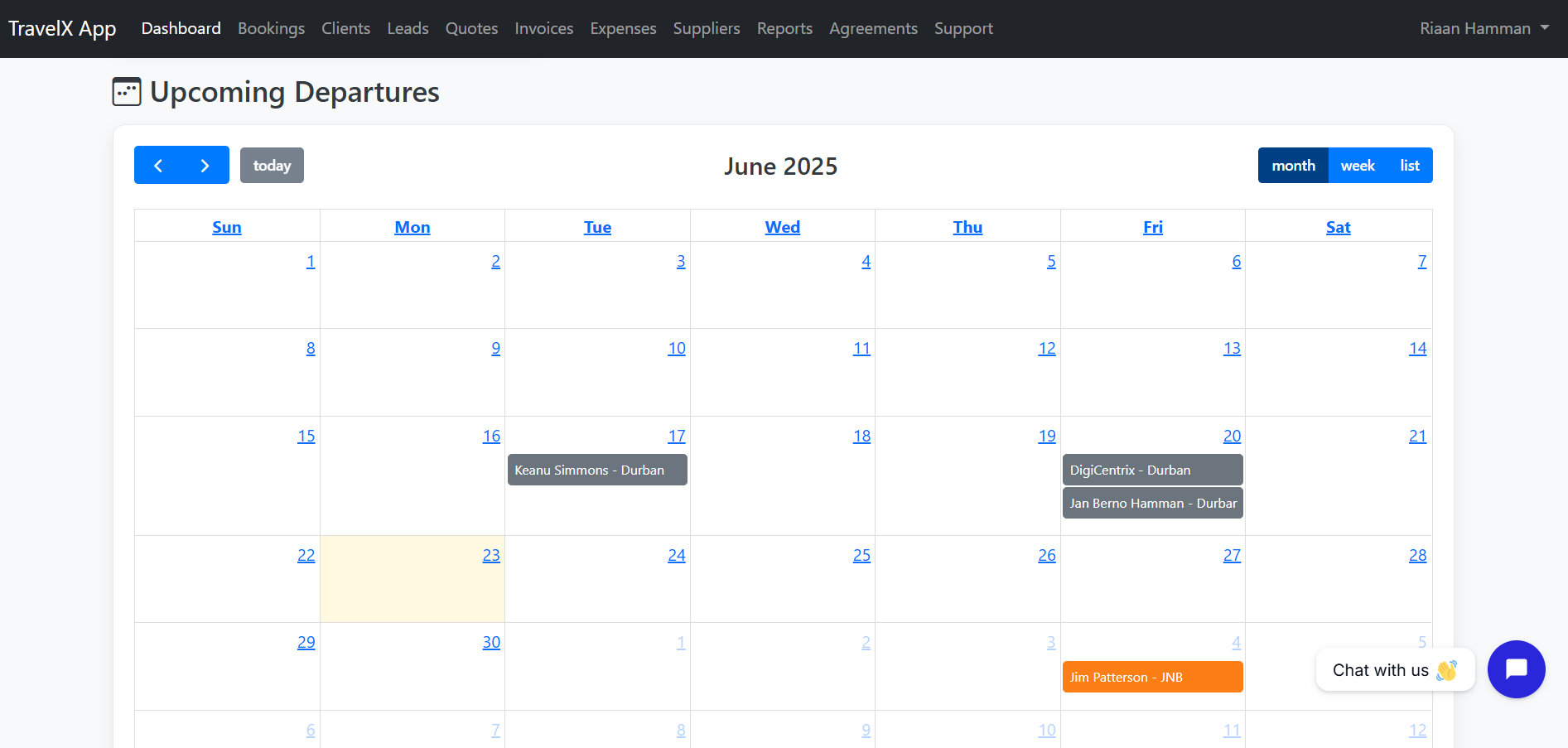The width and height of the screenshot is (1568, 748).
Task: Click the TravelX App logo
Action: [62, 27]
